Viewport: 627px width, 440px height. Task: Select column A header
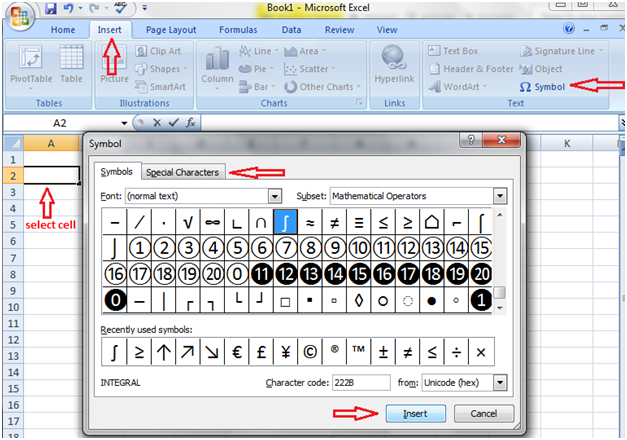pos(51,143)
